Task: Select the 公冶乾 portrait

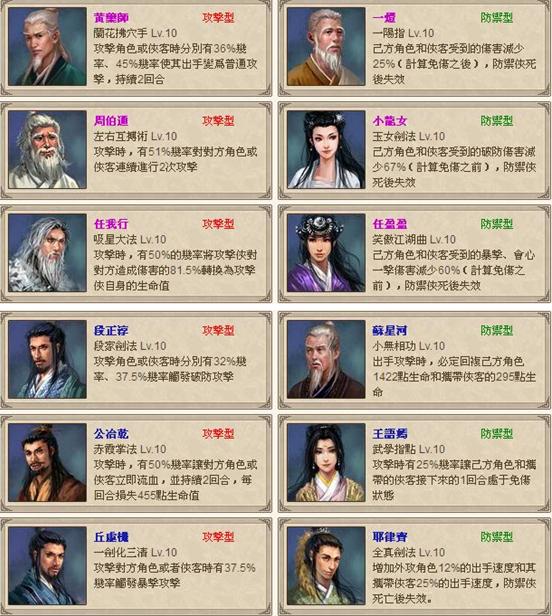Action: 47,462
